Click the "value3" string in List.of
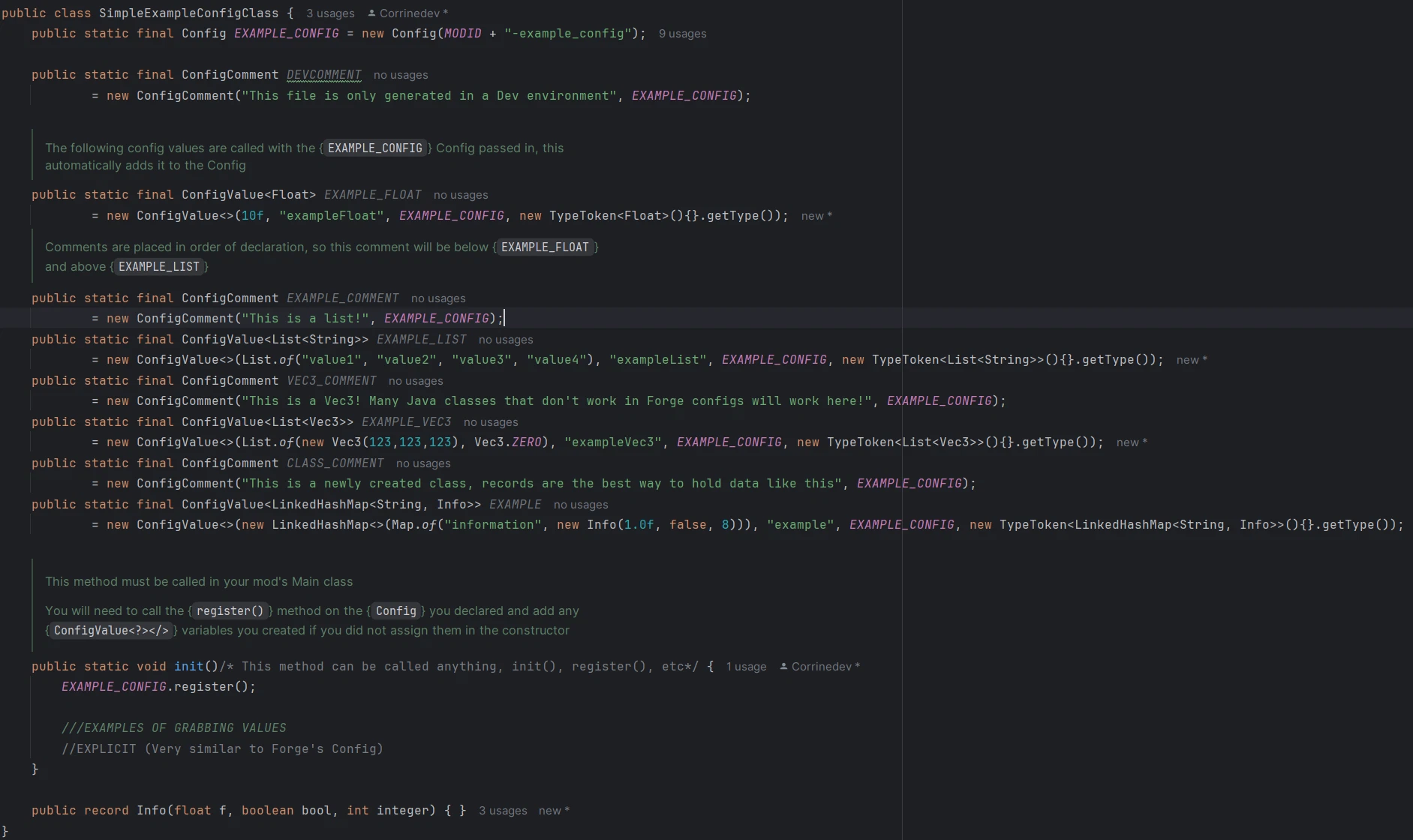The image size is (1413, 840). click(481, 360)
